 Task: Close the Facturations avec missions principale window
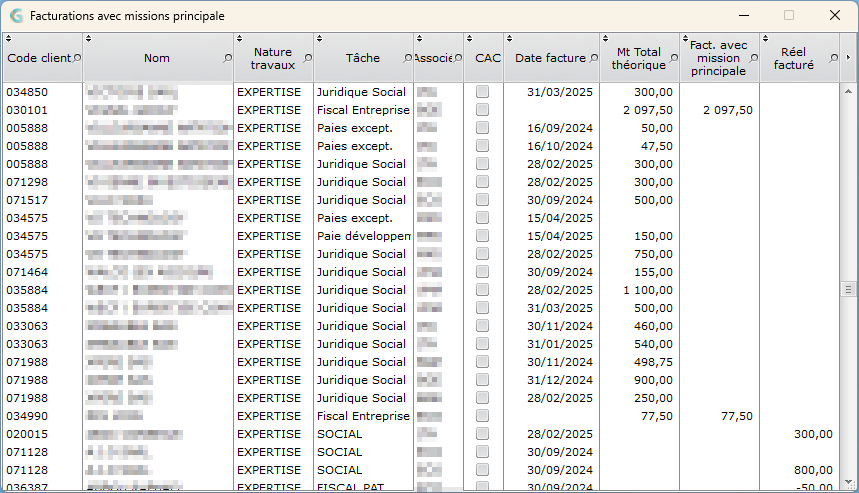tap(834, 15)
